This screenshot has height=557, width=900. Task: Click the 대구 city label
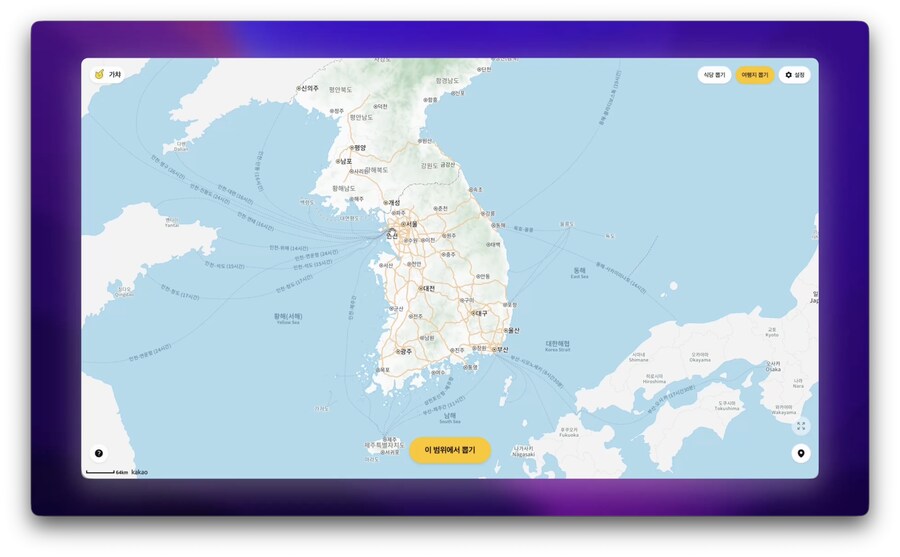pyautogui.click(x=481, y=314)
